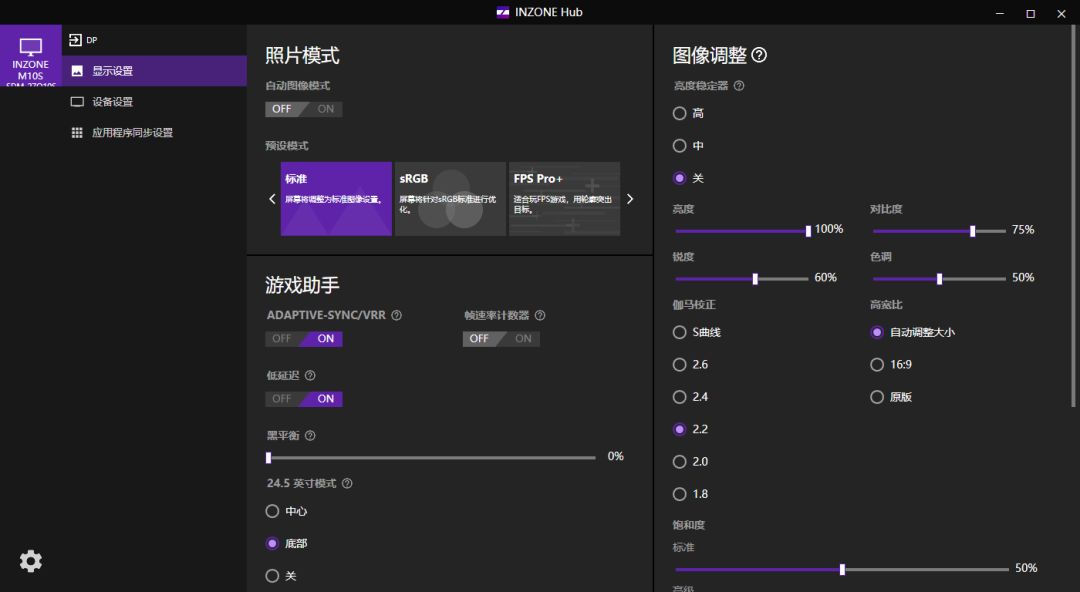Viewport: 1080px width, 592px height.
Task: Click the 黑平衡 slider track
Action: click(x=431, y=458)
